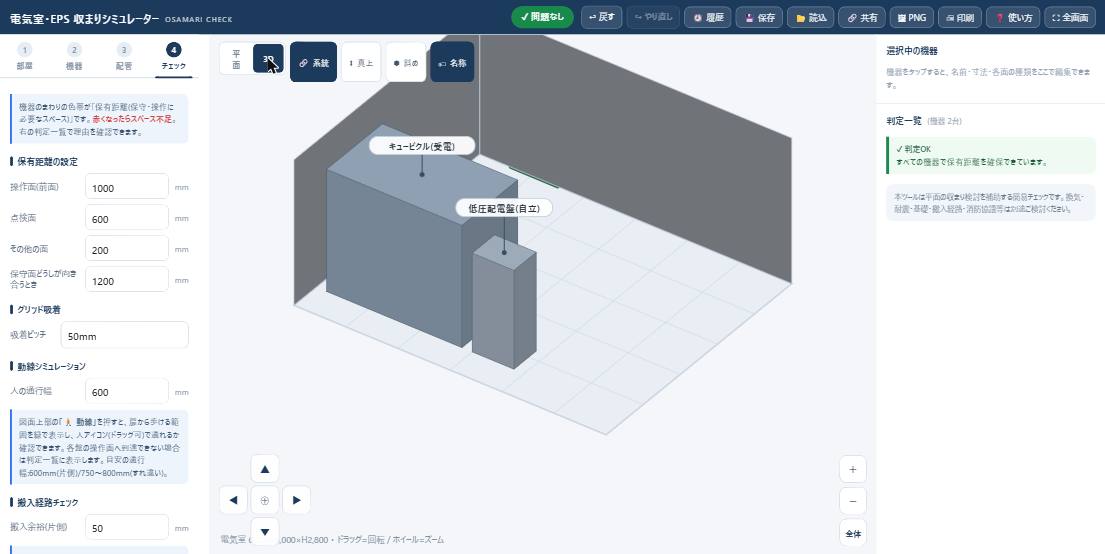The image size is (1105, 554).
Task: Edit the 操作面(前面) distance field
Action: 127,187
